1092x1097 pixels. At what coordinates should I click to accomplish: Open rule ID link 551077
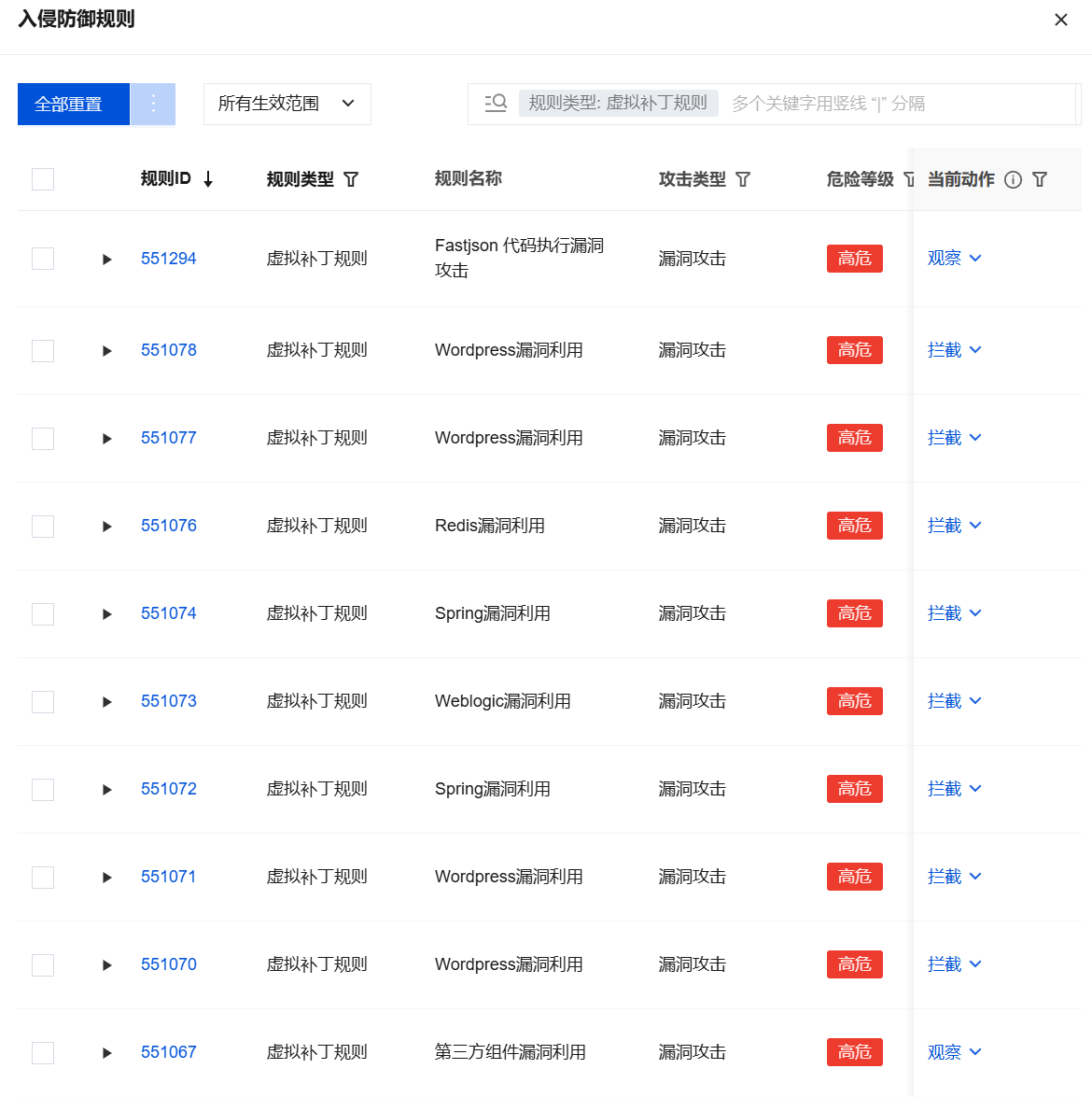169,438
